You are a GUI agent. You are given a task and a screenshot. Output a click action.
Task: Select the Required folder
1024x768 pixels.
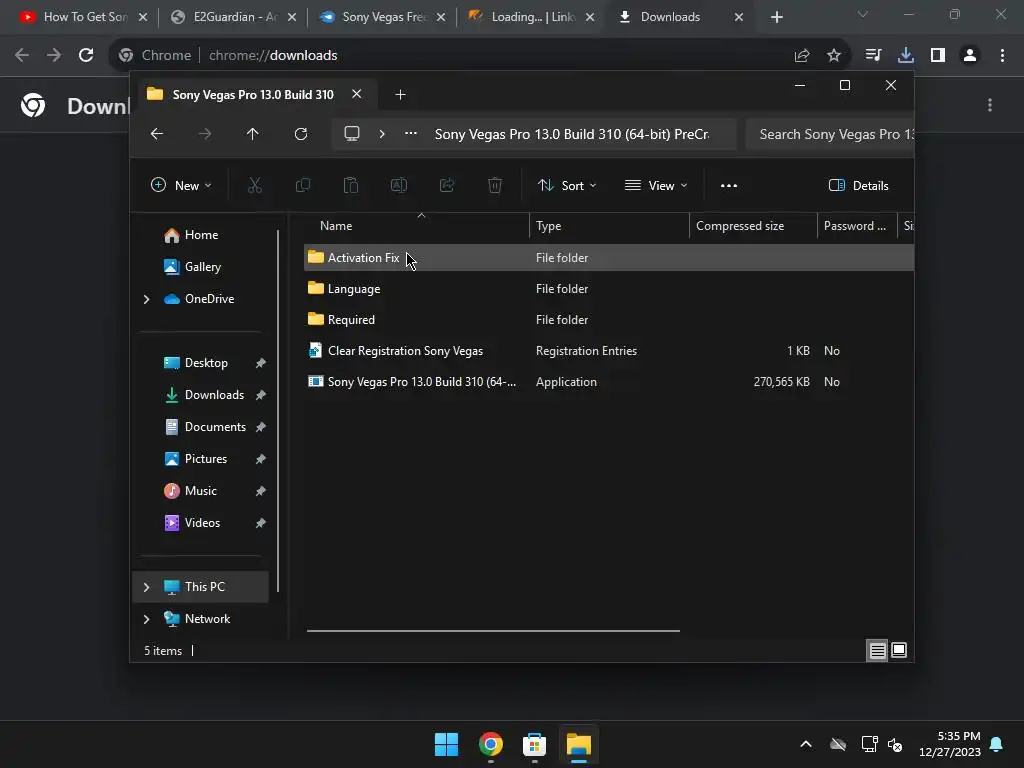pos(609,319)
